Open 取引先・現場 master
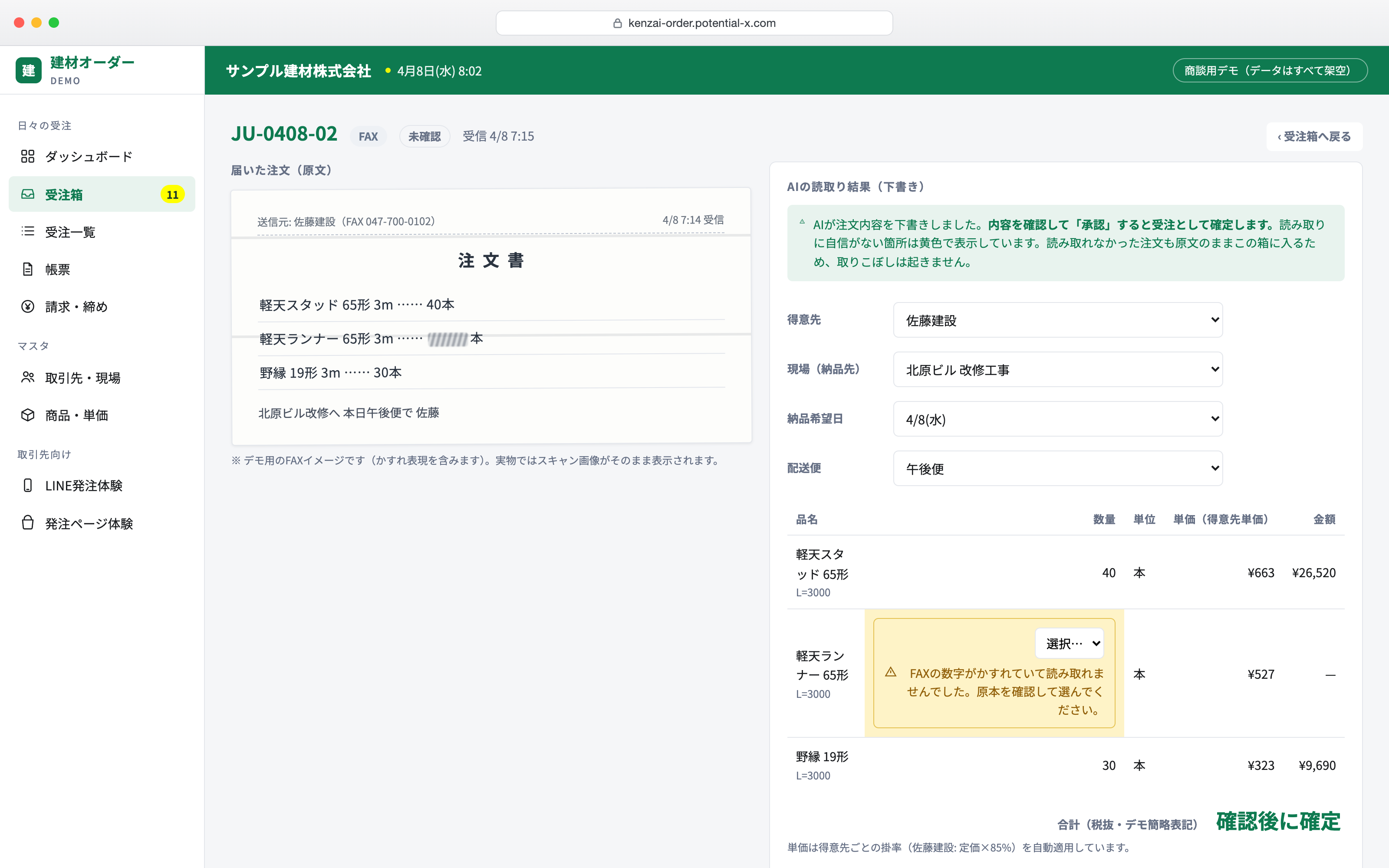This screenshot has height=868, width=1389. click(x=102, y=377)
